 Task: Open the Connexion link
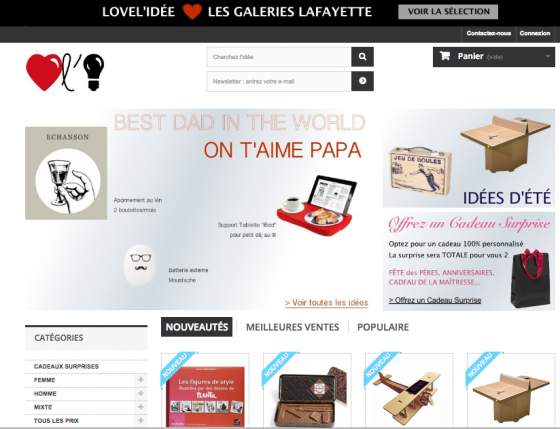point(535,33)
